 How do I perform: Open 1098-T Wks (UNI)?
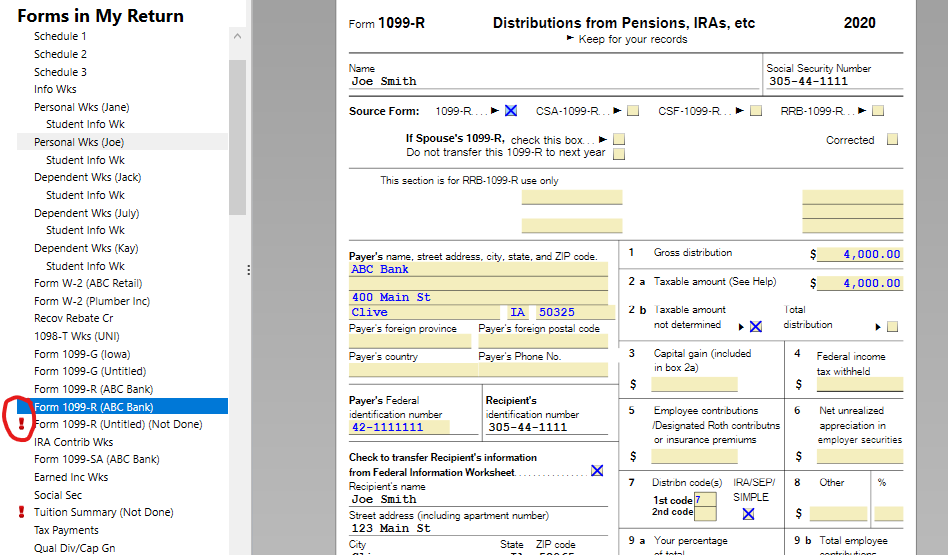tap(77, 336)
